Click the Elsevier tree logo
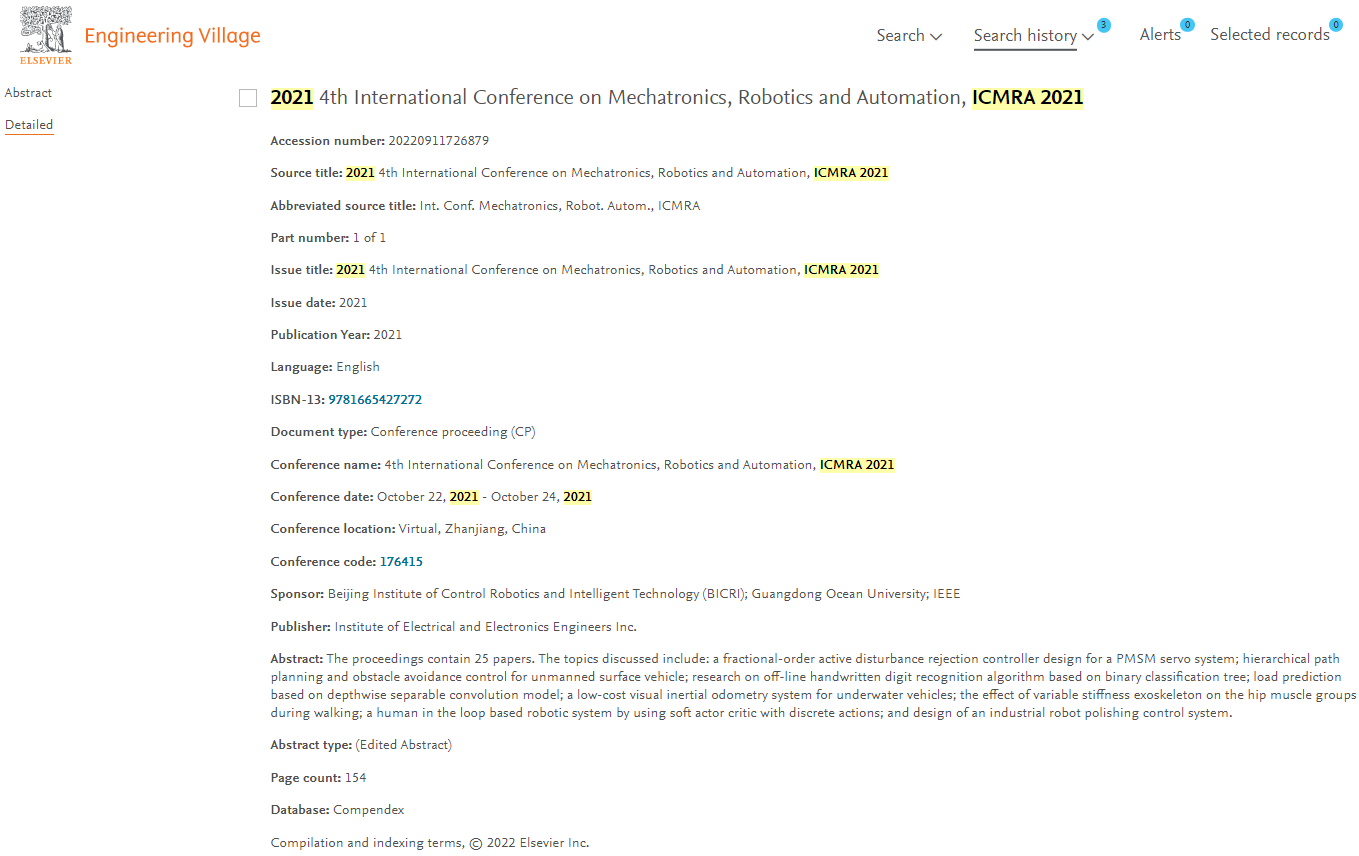Screen dimensions: 1359x856 coord(46,35)
